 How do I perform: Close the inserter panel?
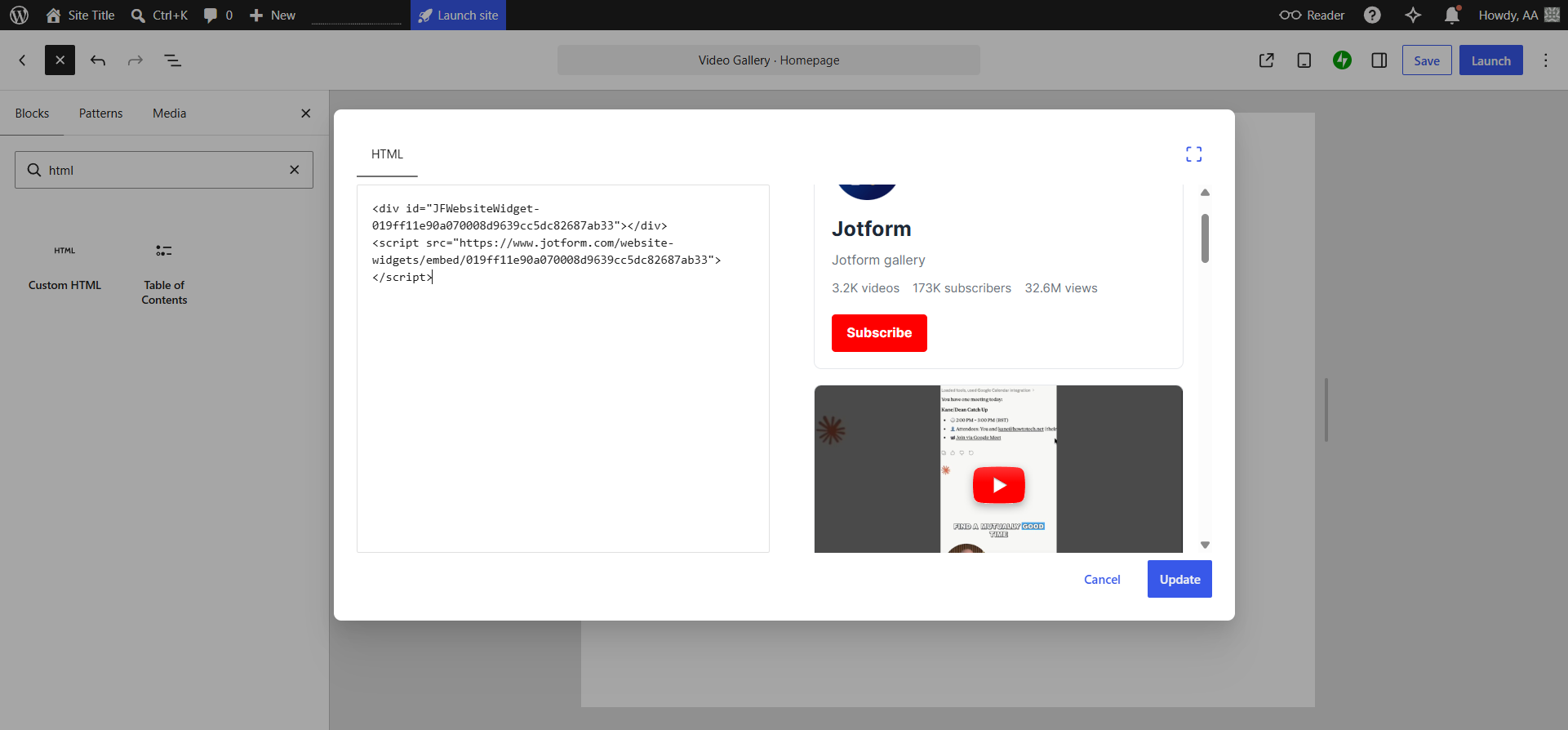tap(306, 114)
